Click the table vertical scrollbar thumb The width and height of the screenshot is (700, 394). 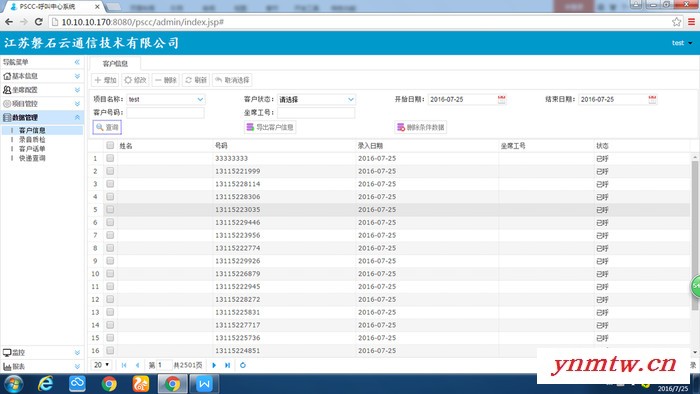tap(695, 236)
